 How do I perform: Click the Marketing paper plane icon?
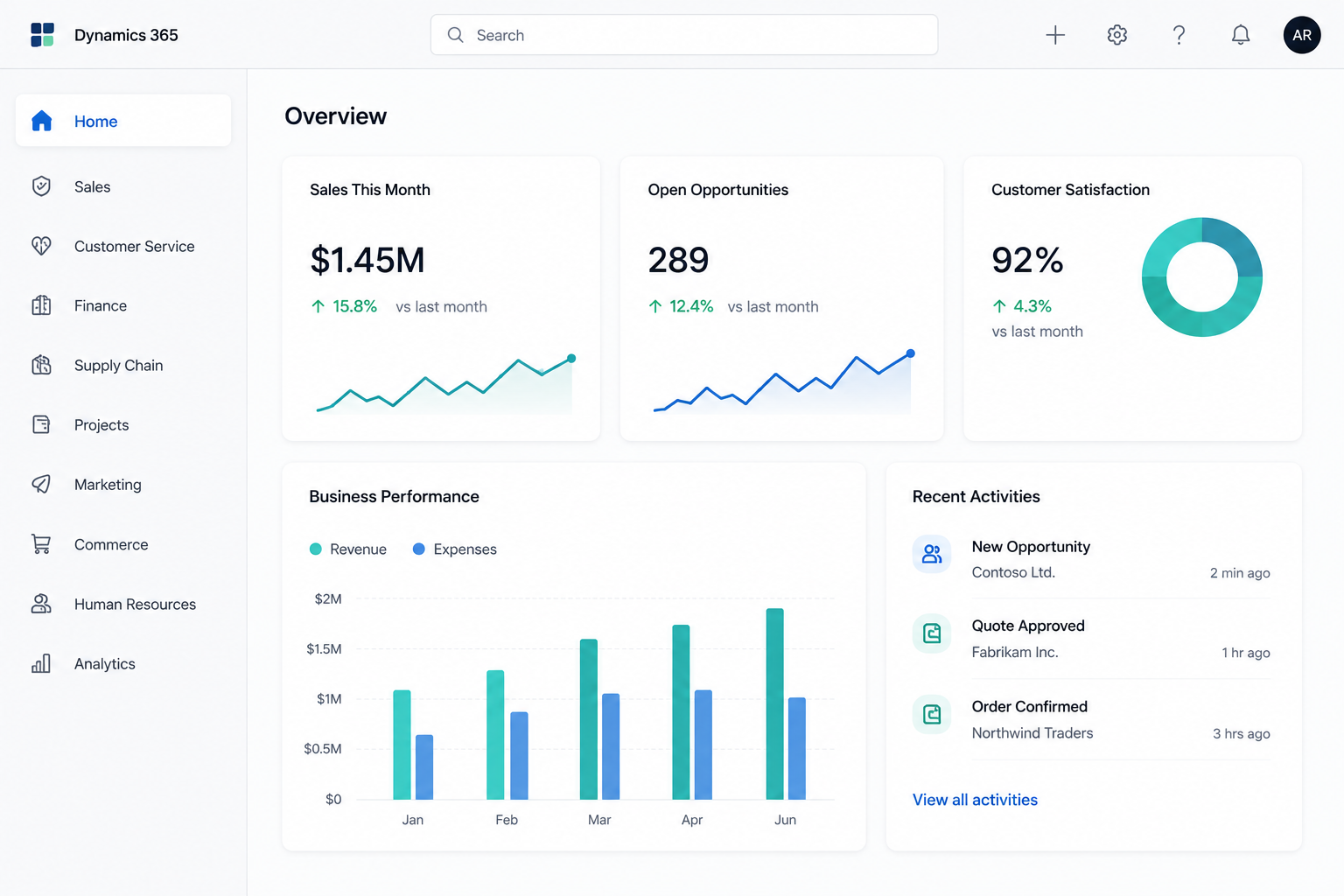41,484
